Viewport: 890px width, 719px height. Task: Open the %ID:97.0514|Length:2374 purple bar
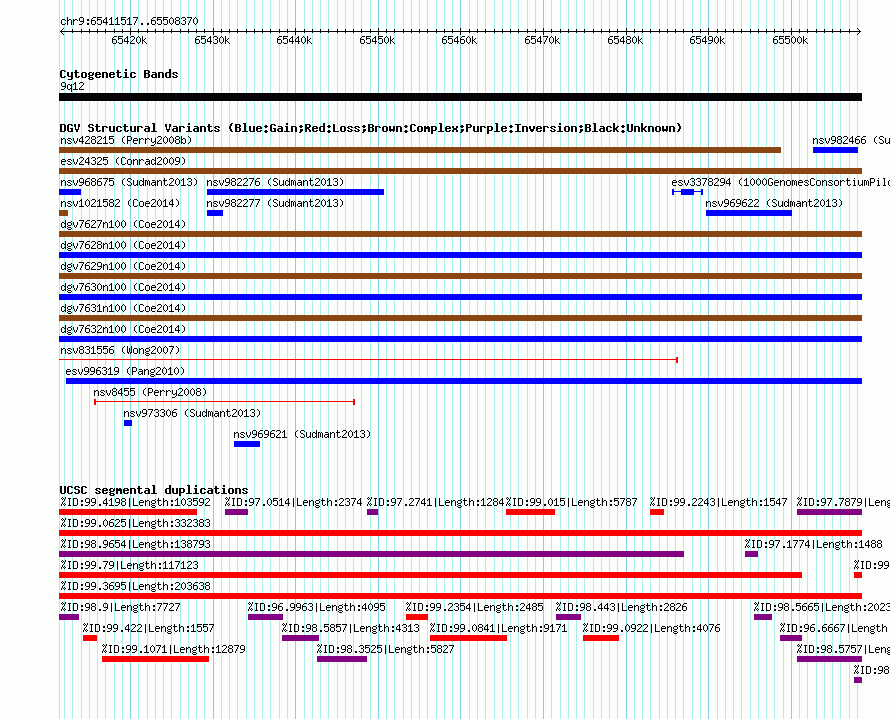pos(236,512)
